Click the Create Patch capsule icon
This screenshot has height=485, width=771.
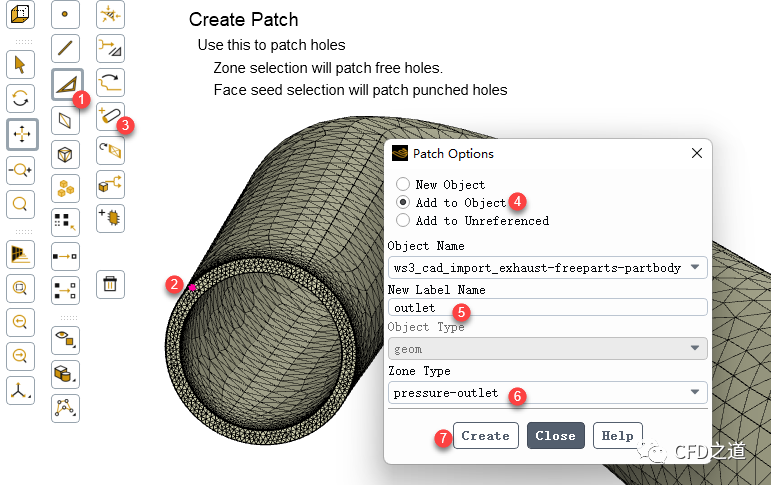point(110,116)
